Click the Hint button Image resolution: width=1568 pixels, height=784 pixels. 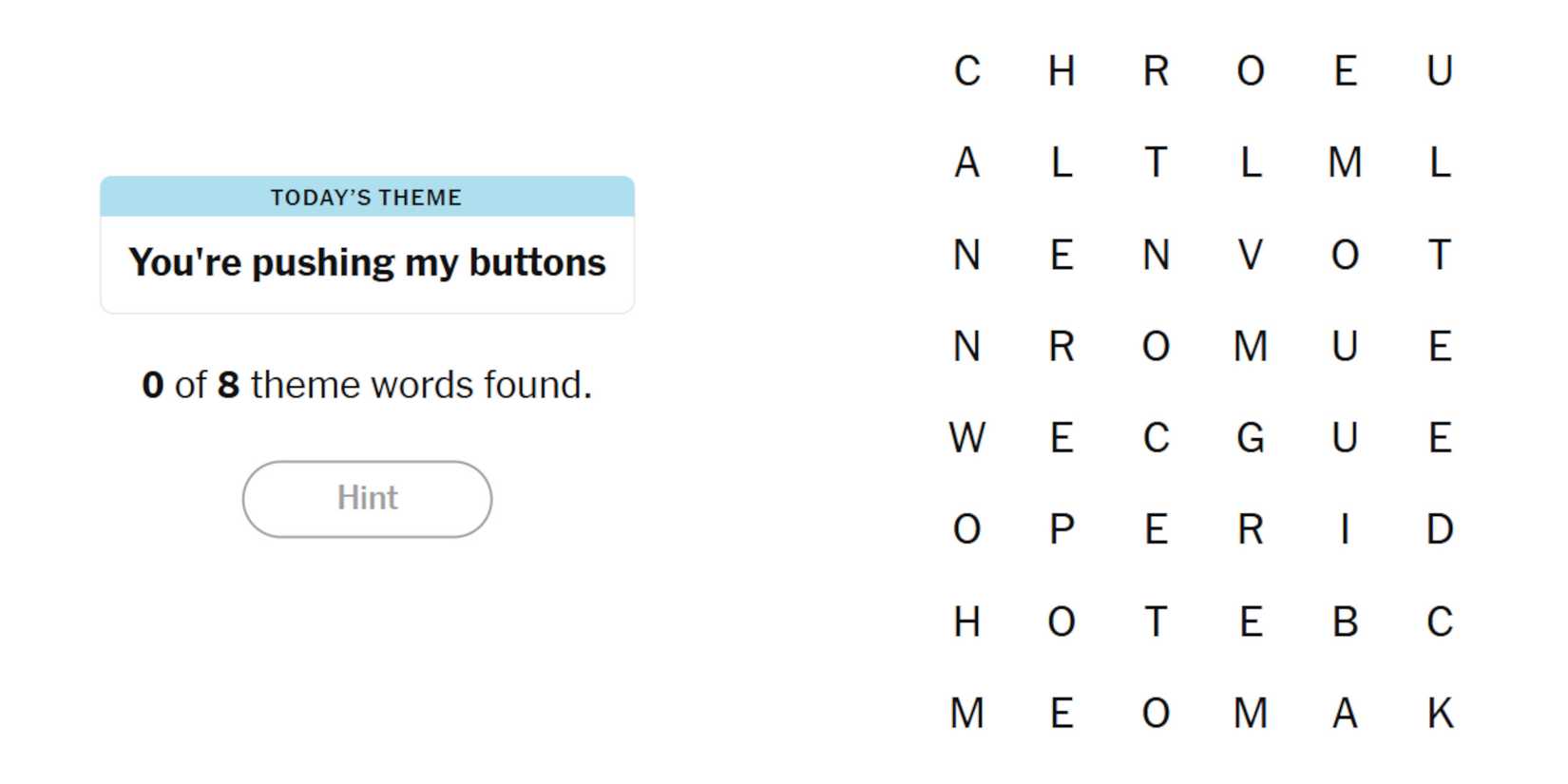pyautogui.click(x=367, y=499)
